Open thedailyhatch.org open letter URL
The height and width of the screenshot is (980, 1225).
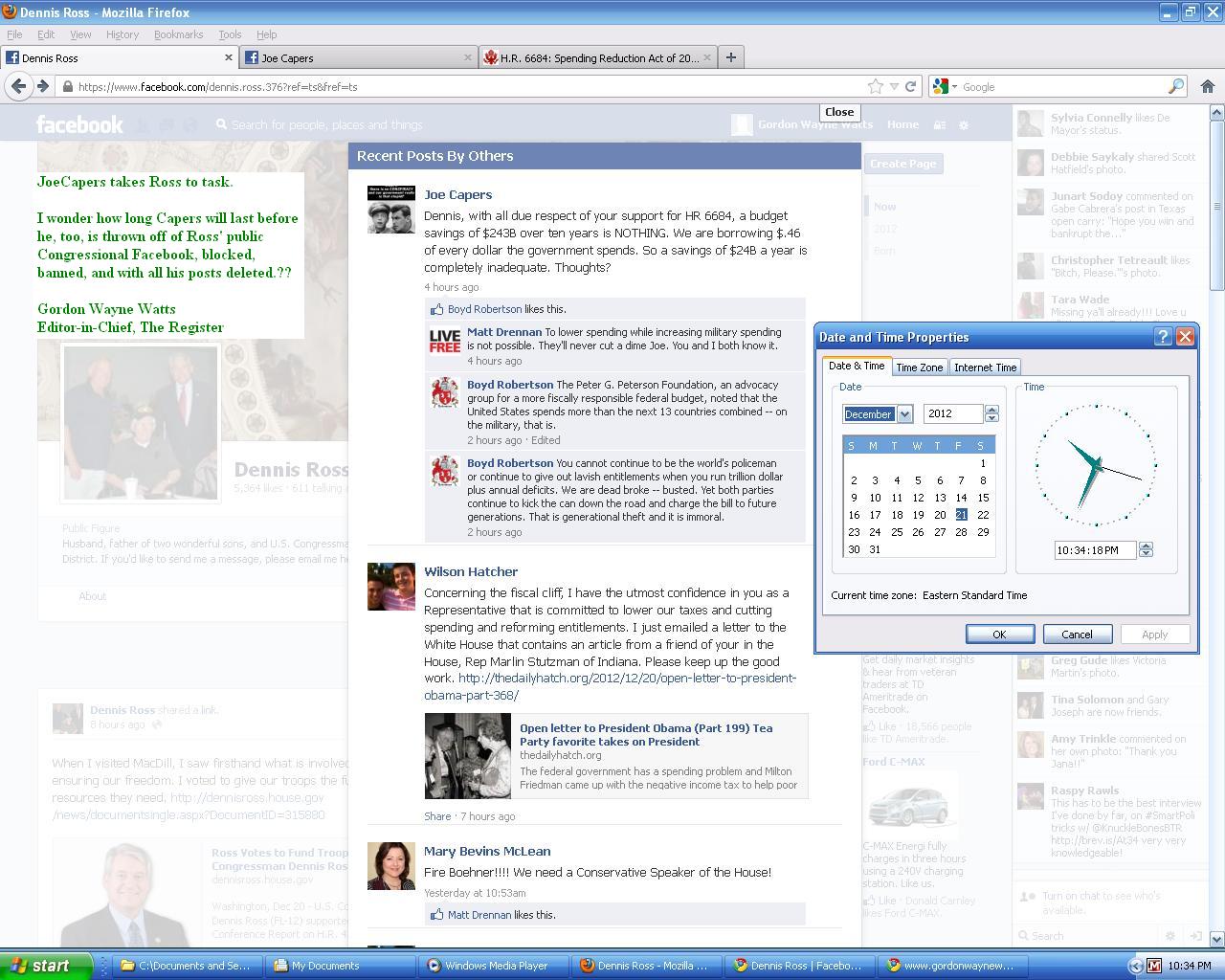[610, 686]
